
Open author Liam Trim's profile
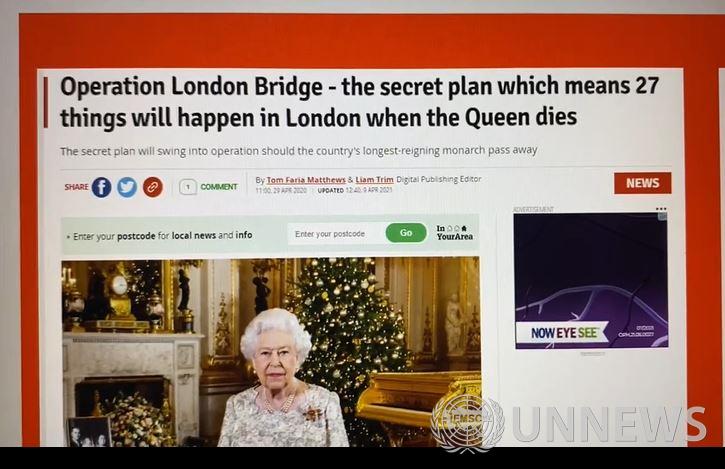(x=374, y=179)
